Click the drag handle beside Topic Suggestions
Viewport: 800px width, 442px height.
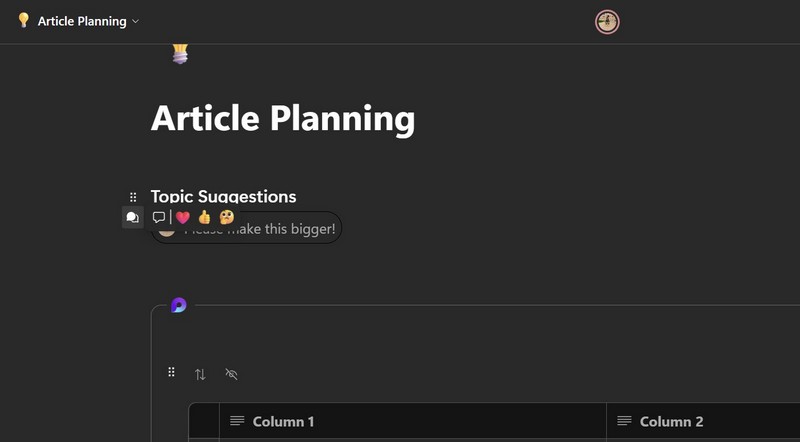click(x=133, y=197)
